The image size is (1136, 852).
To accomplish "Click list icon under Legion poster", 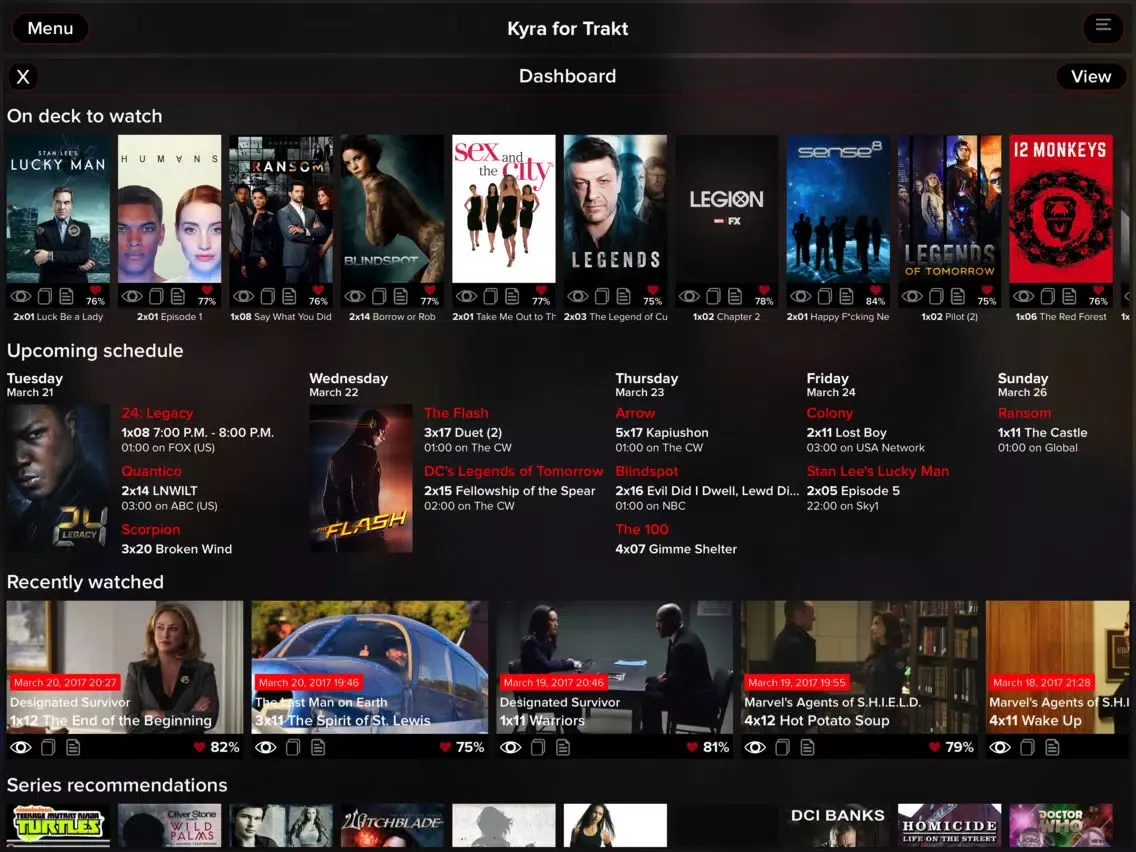I will click(x=735, y=296).
